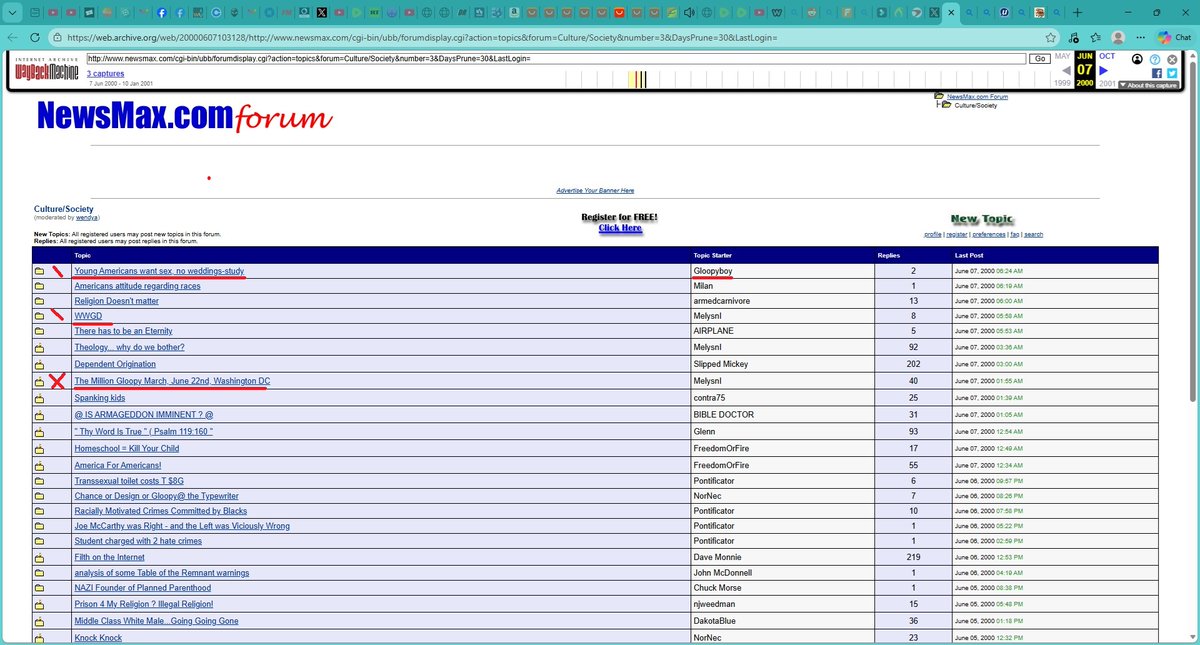Open moderator wendya's profile link
The image size is (1200, 645).
point(87,217)
